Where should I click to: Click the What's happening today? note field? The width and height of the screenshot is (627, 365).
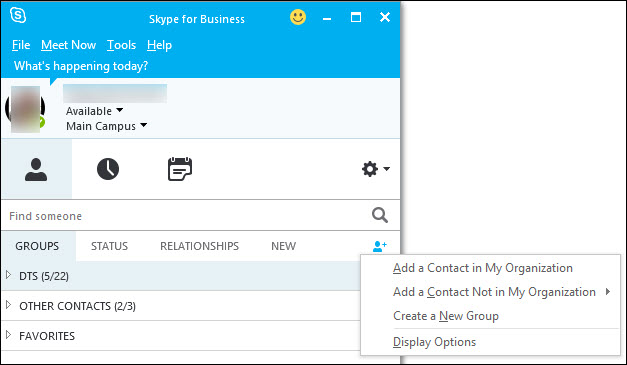point(81,66)
